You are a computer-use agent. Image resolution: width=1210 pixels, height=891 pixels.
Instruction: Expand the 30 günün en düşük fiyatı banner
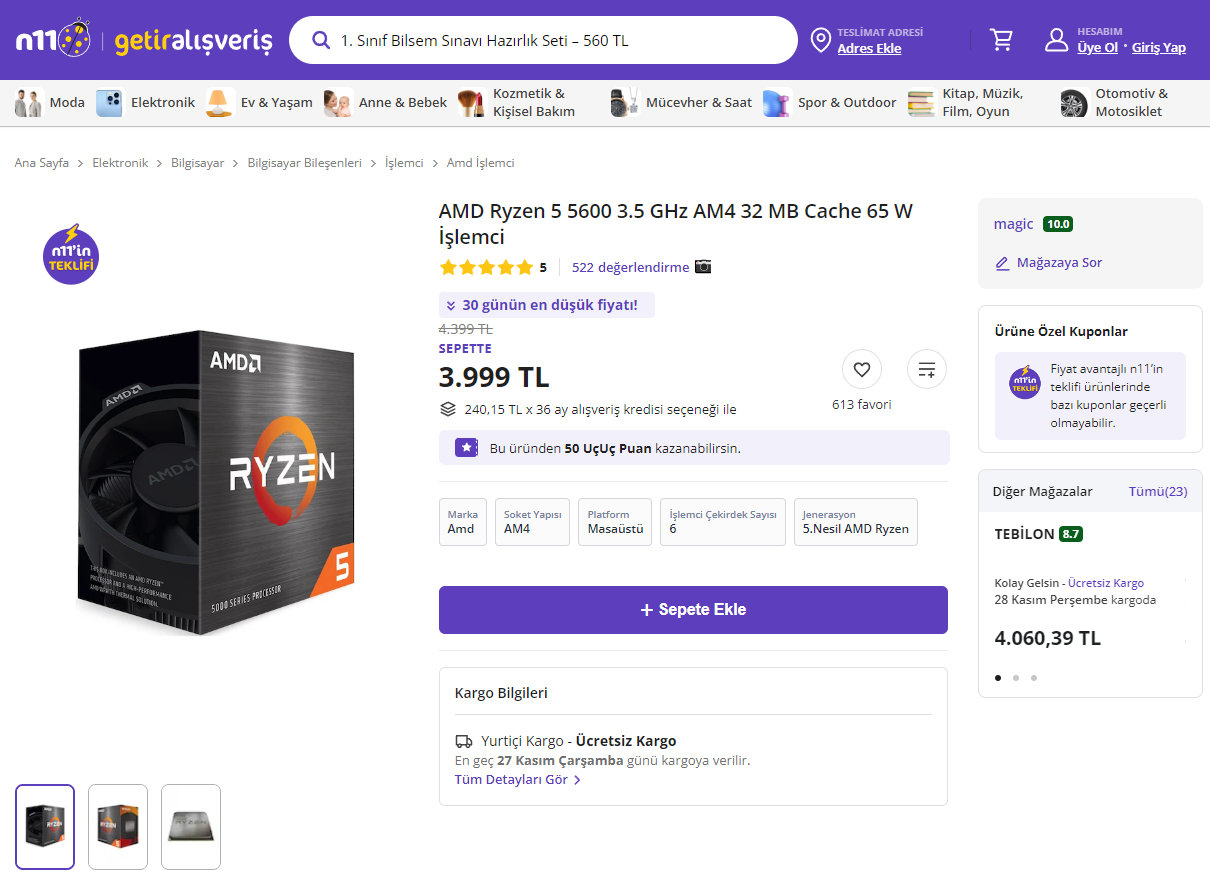click(547, 305)
